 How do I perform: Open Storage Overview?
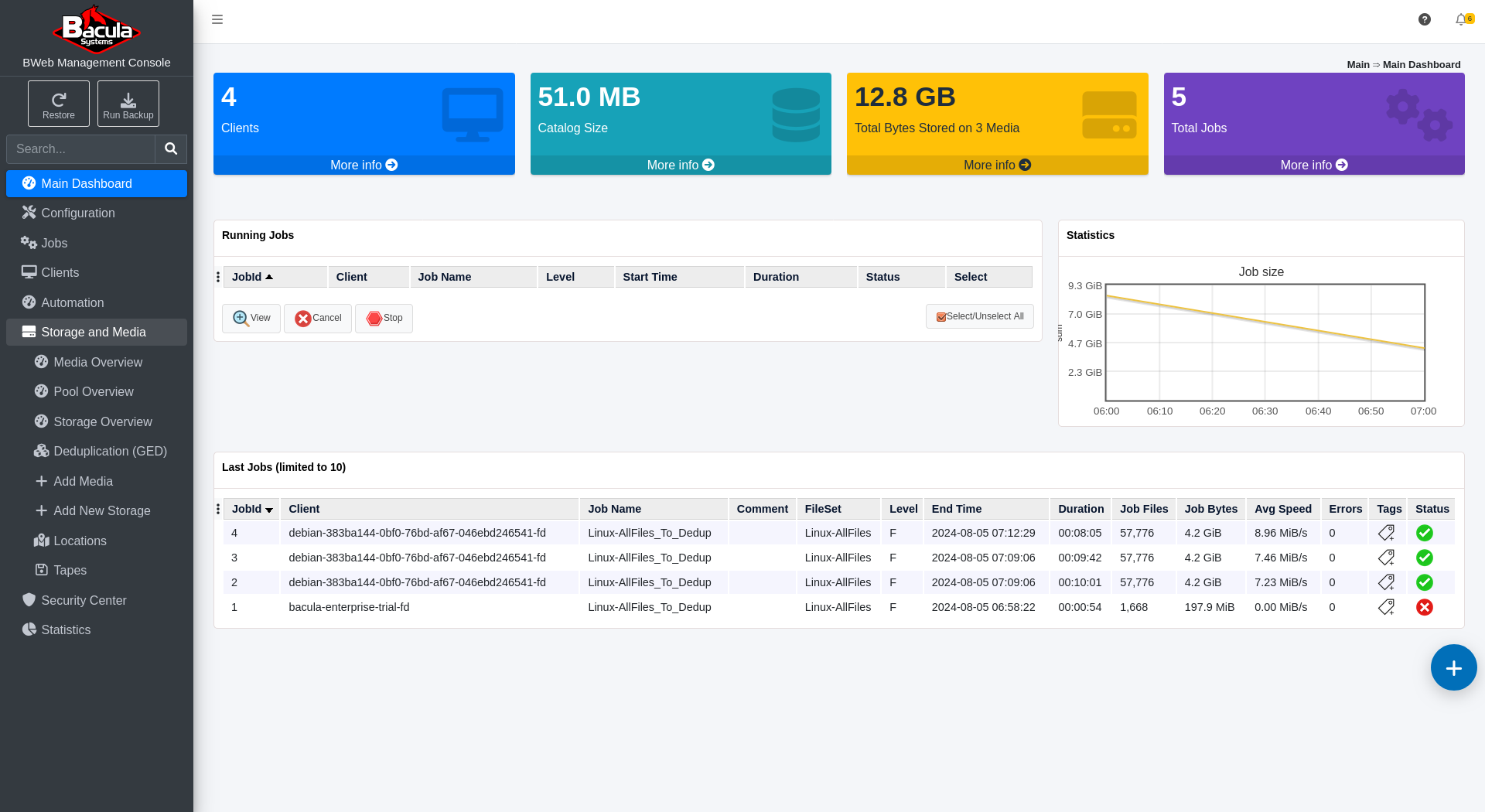(x=97, y=421)
